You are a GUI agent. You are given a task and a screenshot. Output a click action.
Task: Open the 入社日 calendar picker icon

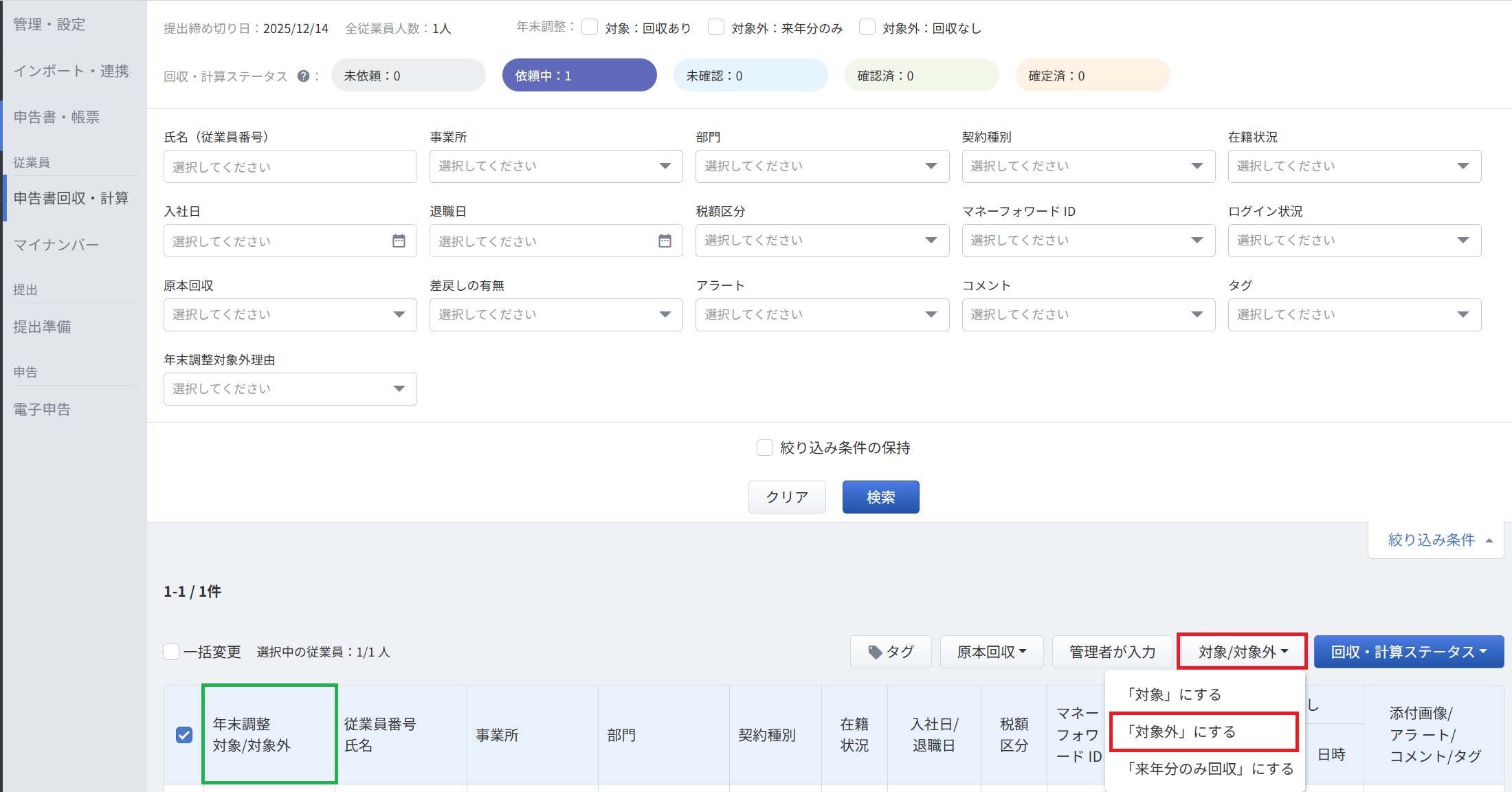pyautogui.click(x=399, y=241)
